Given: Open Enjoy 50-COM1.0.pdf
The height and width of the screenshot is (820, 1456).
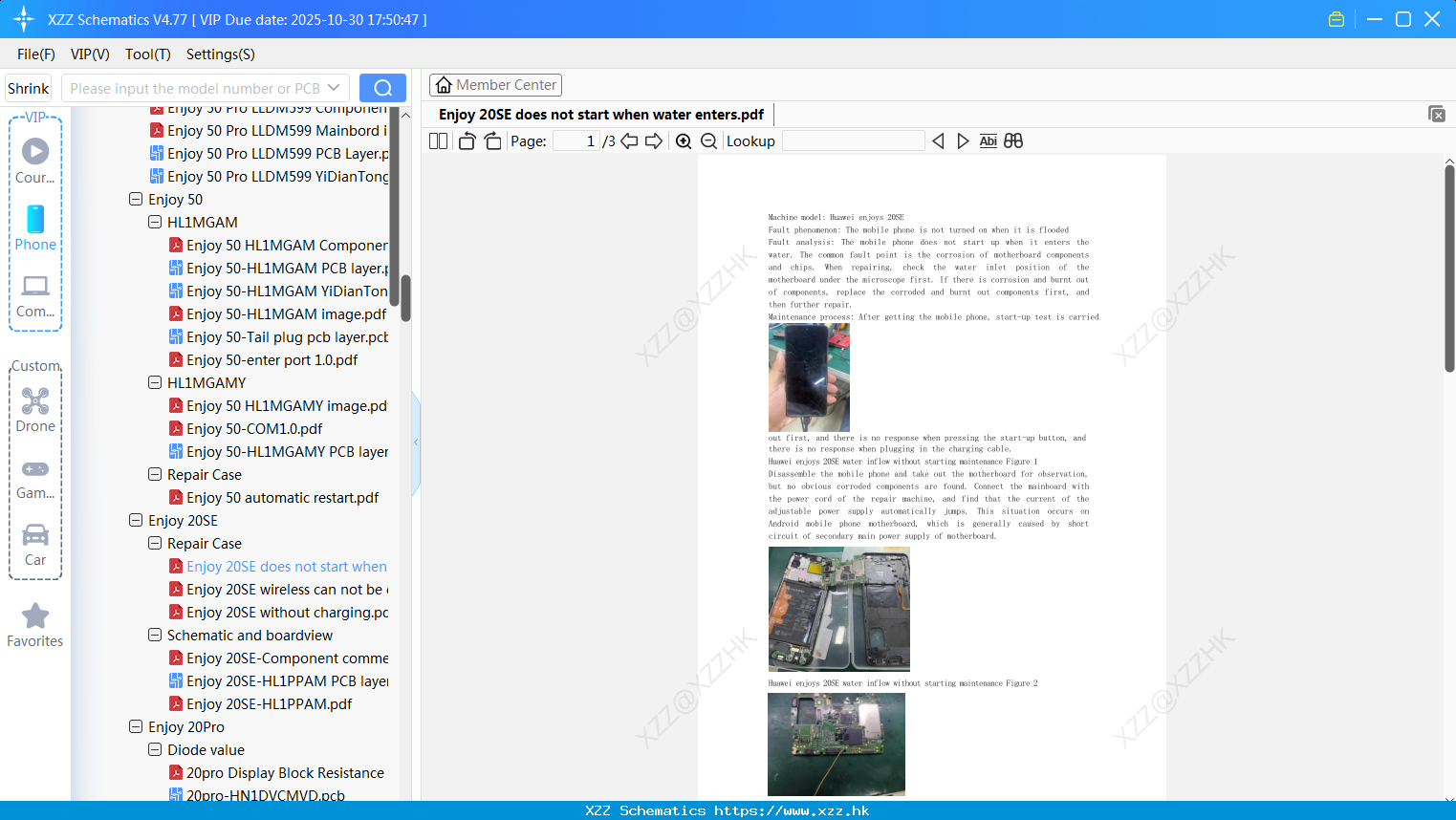Looking at the screenshot, I should coord(254,429).
